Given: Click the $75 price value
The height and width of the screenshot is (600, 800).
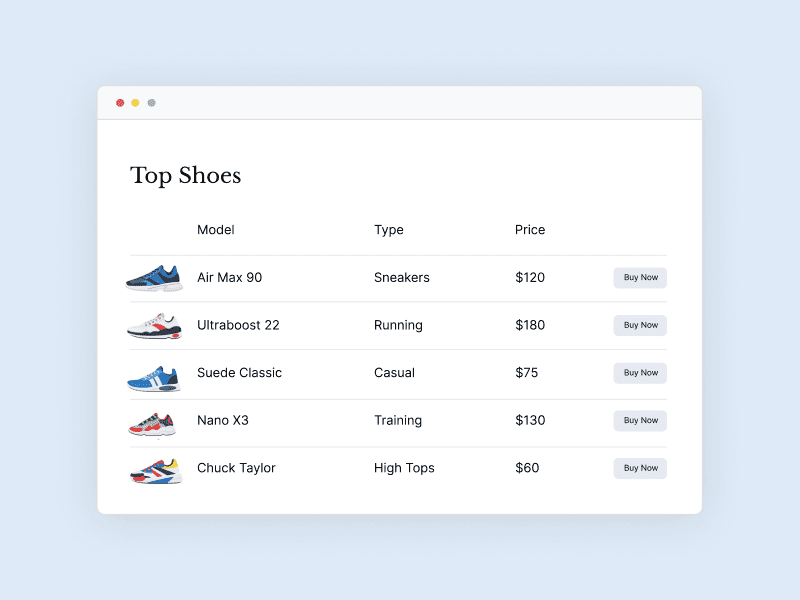Looking at the screenshot, I should [526, 373].
